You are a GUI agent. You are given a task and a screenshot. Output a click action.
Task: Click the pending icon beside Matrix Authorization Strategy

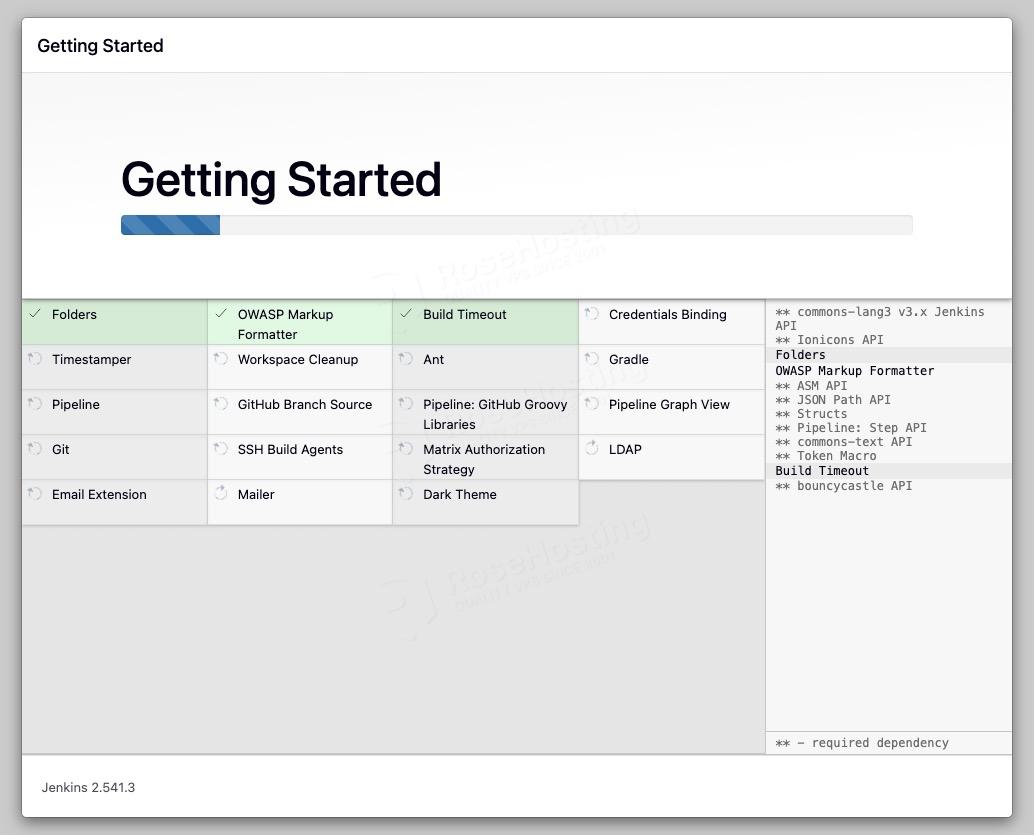tap(406, 448)
